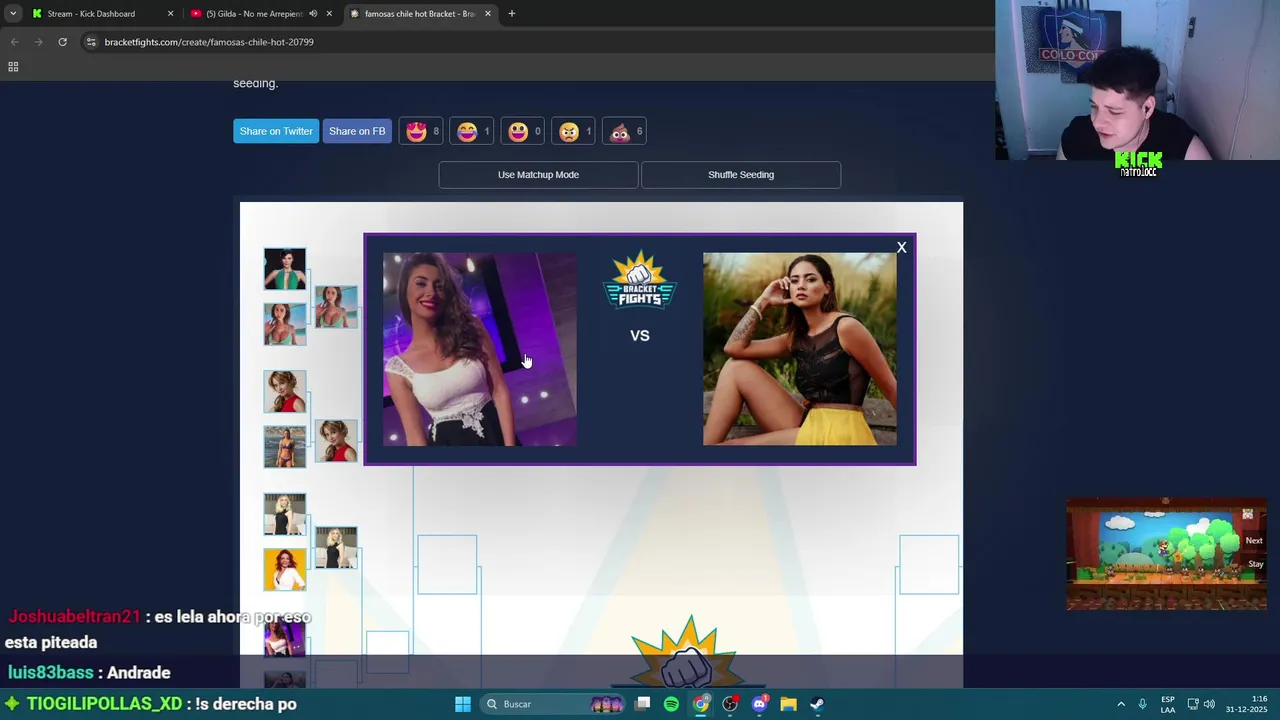This screenshot has height=720, width=1280.
Task: Go back to the previous page
Action: click(x=14, y=42)
